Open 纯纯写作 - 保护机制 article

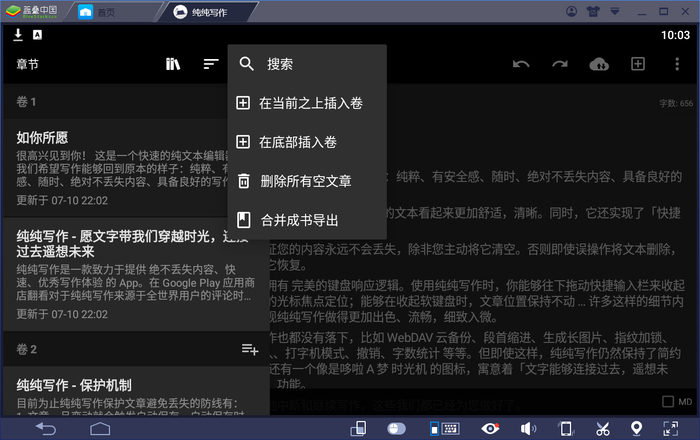pyautogui.click(x=136, y=391)
